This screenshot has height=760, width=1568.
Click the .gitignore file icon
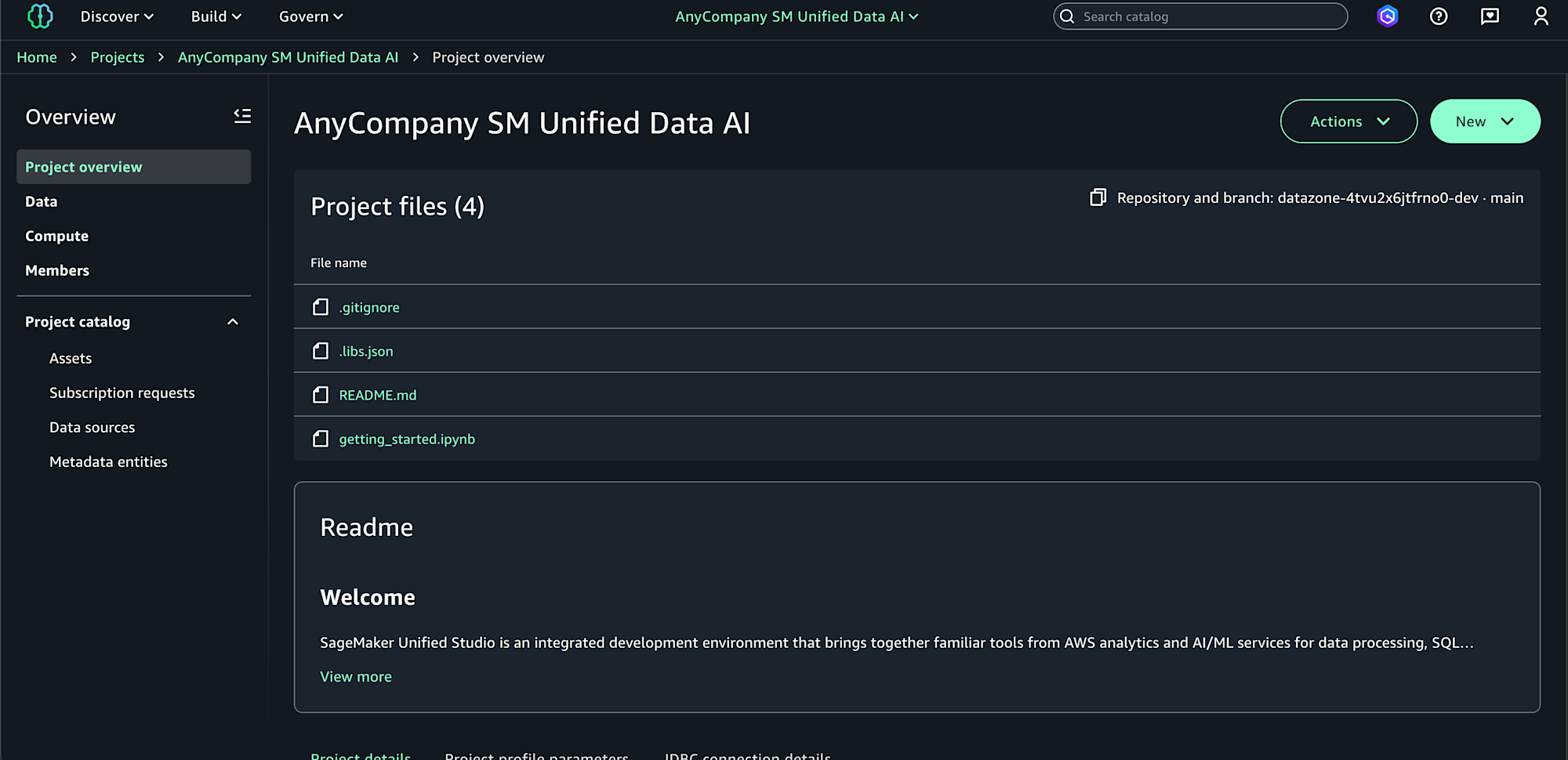(321, 307)
